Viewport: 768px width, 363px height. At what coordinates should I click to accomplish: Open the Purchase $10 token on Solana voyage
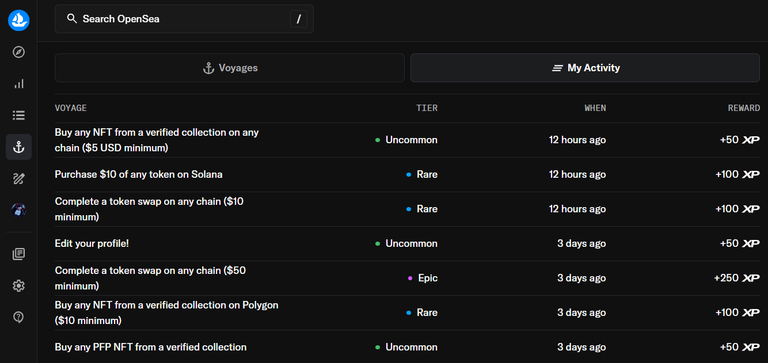click(x=407, y=174)
